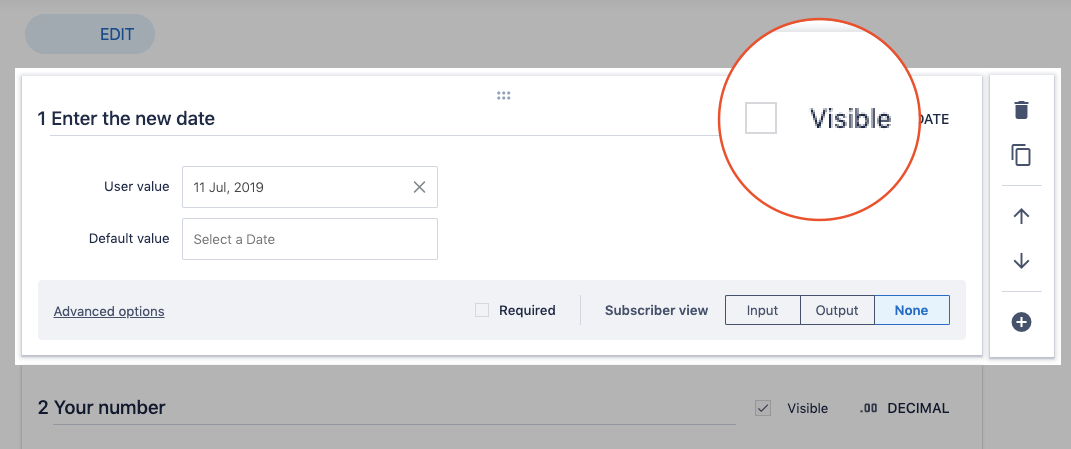Toggle the magnified Visible checkbox
Image resolution: width=1071 pixels, height=449 pixels.
pos(761,118)
